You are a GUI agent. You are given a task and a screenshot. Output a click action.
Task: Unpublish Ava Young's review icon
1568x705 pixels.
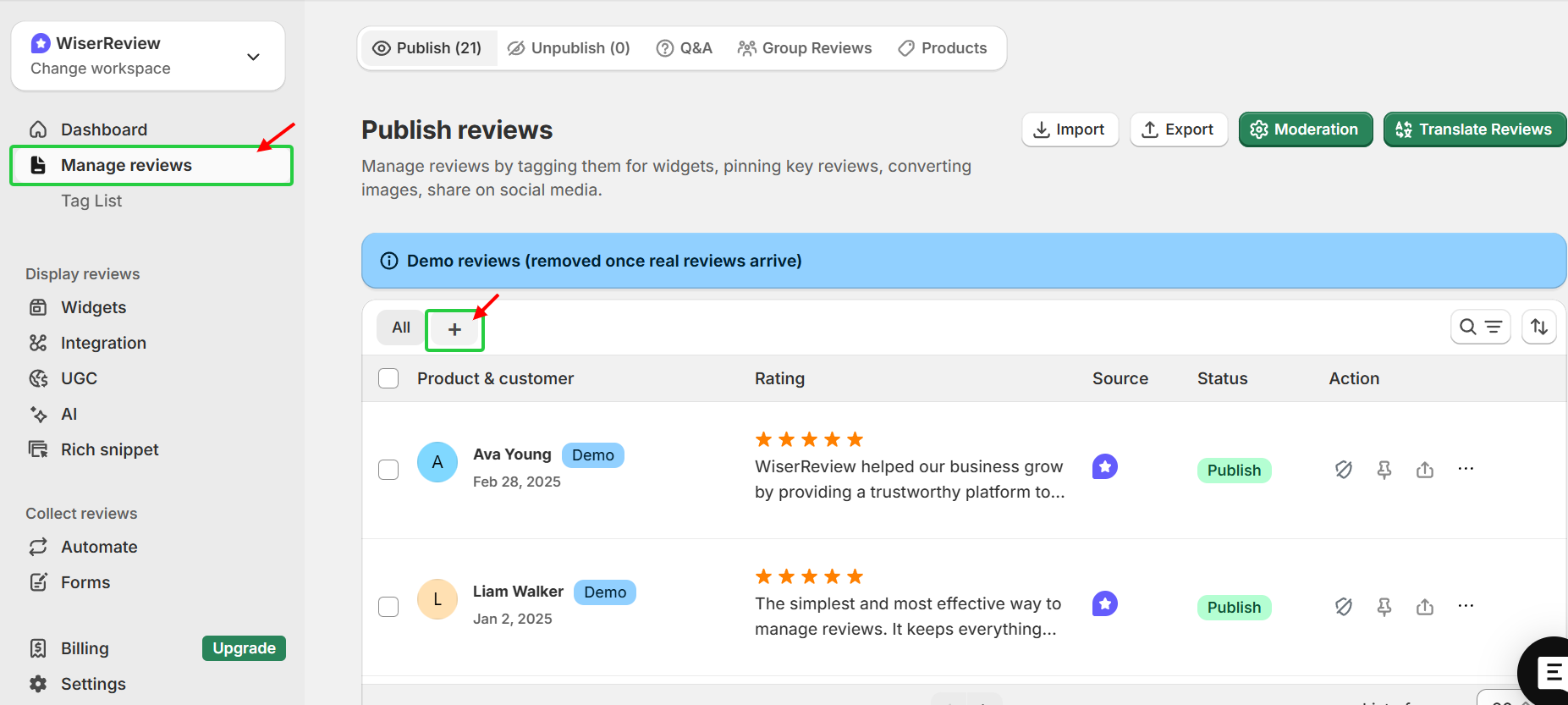click(x=1344, y=469)
